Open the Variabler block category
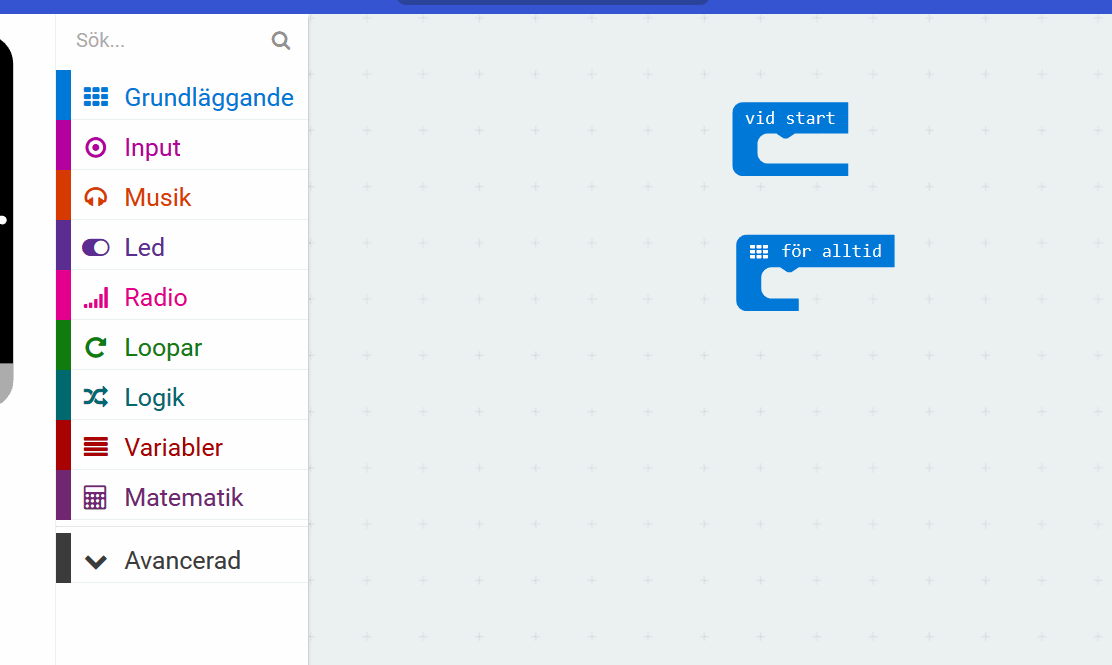Image resolution: width=1112 pixels, height=665 pixels. click(182, 446)
